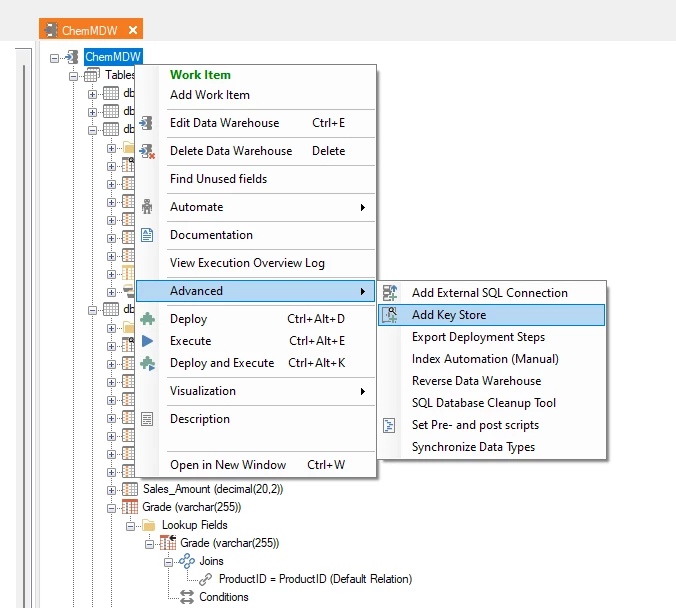Image resolution: width=676 pixels, height=608 pixels.
Task: Choose Add Key Store
Action: [491, 315]
